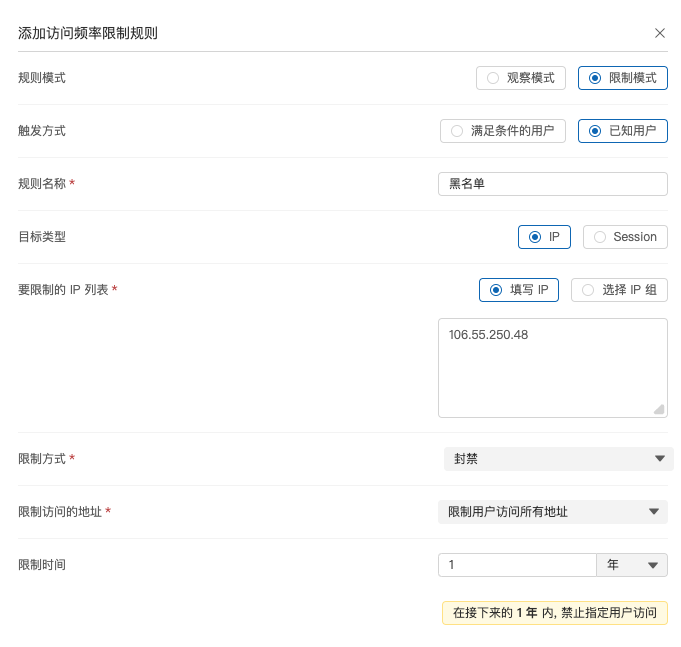Click the 规则名称 field containing 黑名单
This screenshot has height=647, width=681.
point(552,184)
